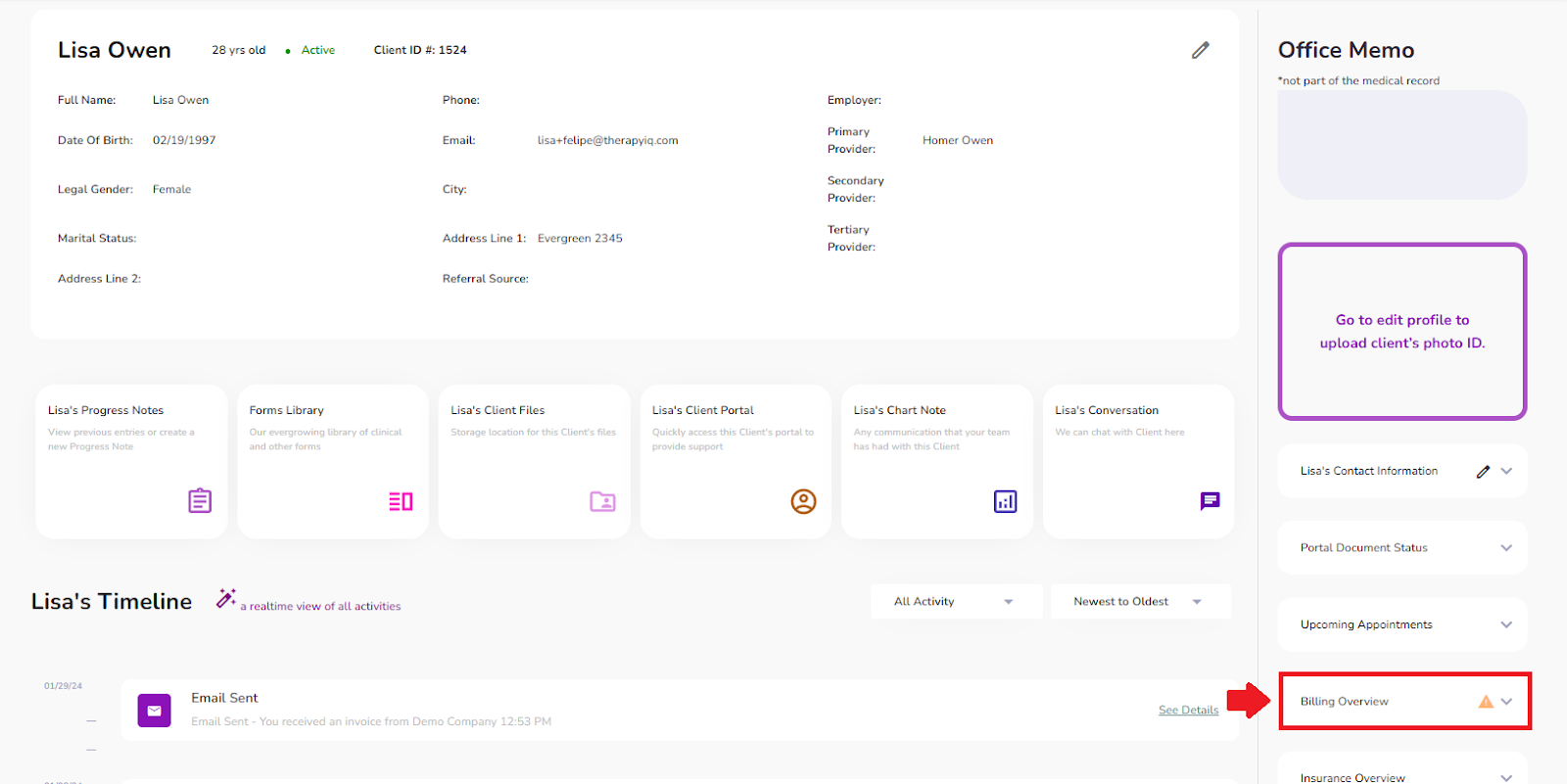The height and width of the screenshot is (784, 1567).
Task: Open Lisa's Client Portal person icon
Action: 803,502
